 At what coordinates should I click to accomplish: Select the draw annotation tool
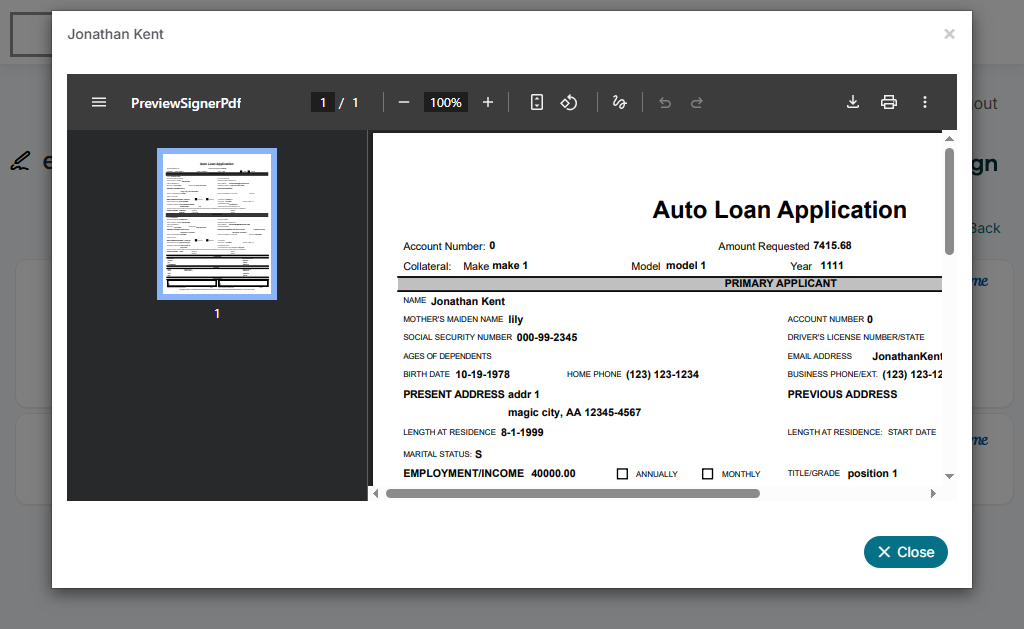(x=619, y=102)
